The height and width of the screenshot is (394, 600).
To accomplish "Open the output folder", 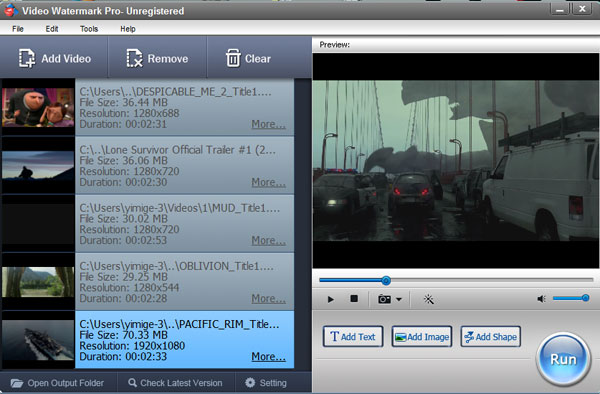I will click(57, 383).
